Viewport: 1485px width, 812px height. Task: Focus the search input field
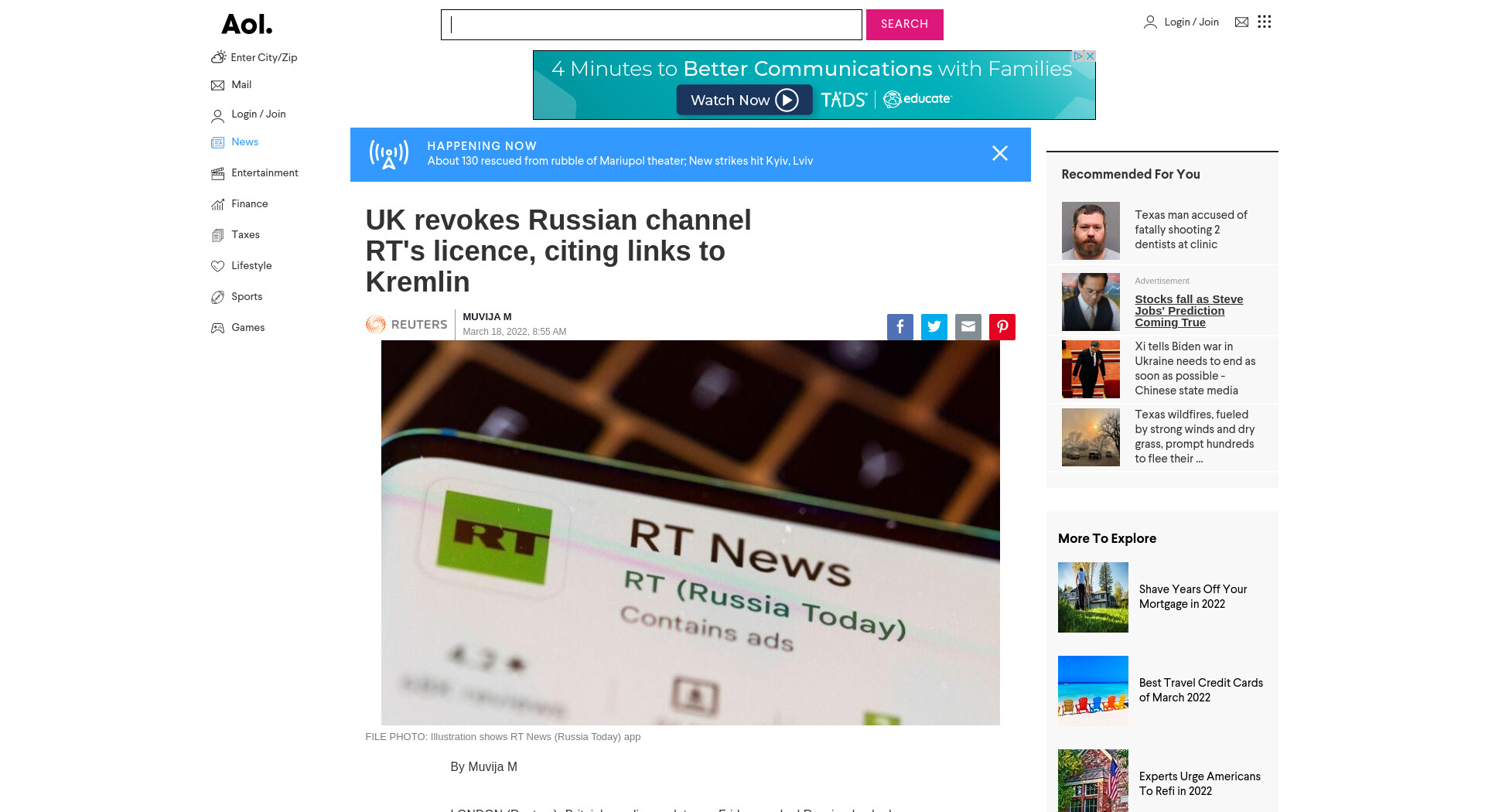651,25
